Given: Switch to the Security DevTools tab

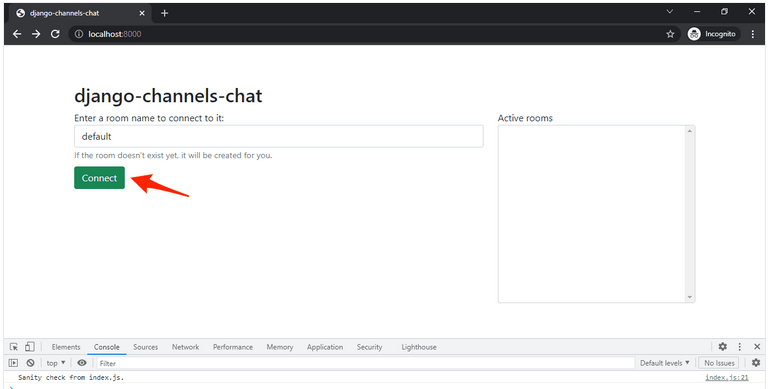Looking at the screenshot, I should coord(369,347).
